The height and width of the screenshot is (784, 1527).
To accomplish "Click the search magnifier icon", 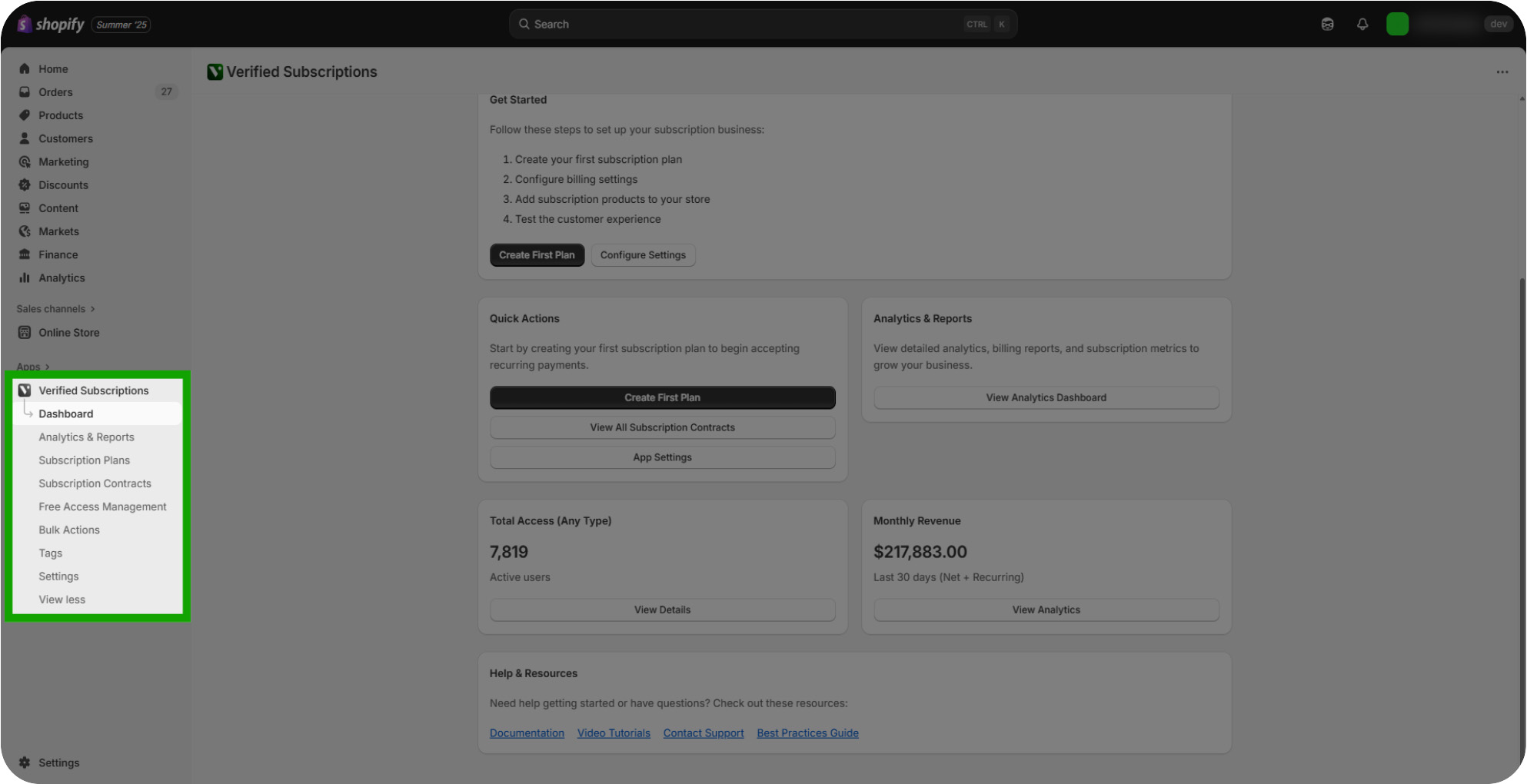I will [x=524, y=24].
